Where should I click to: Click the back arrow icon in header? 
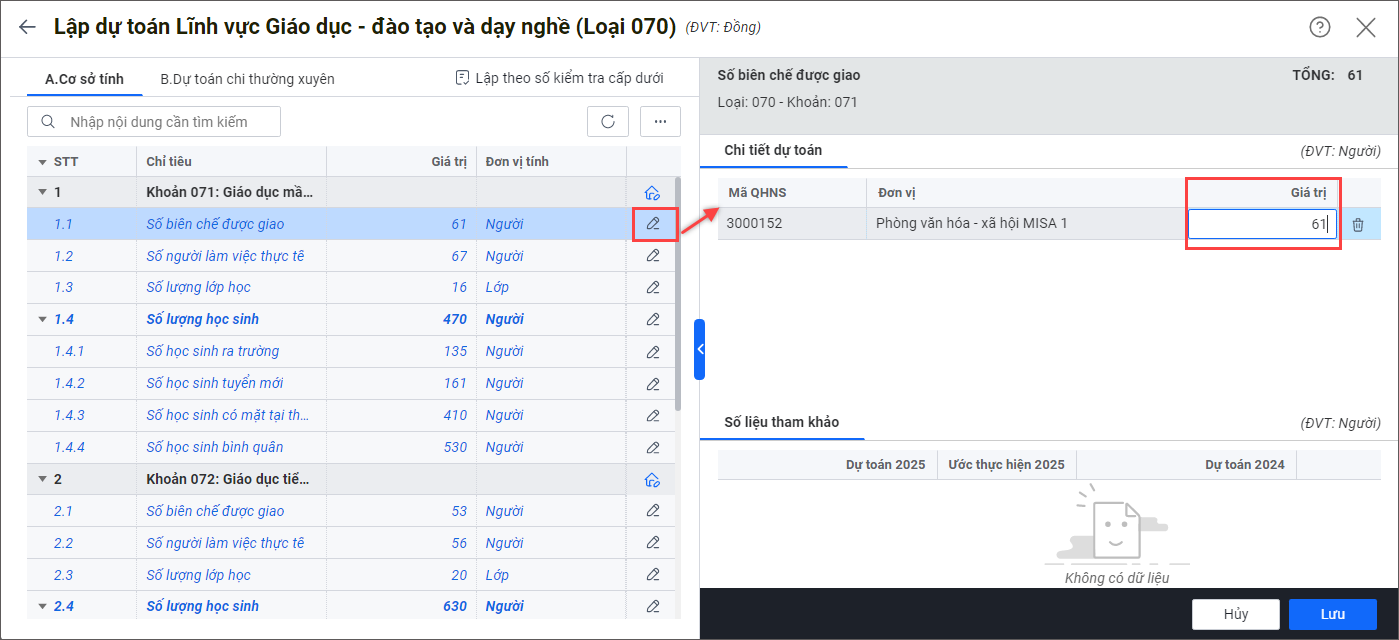click(27, 27)
